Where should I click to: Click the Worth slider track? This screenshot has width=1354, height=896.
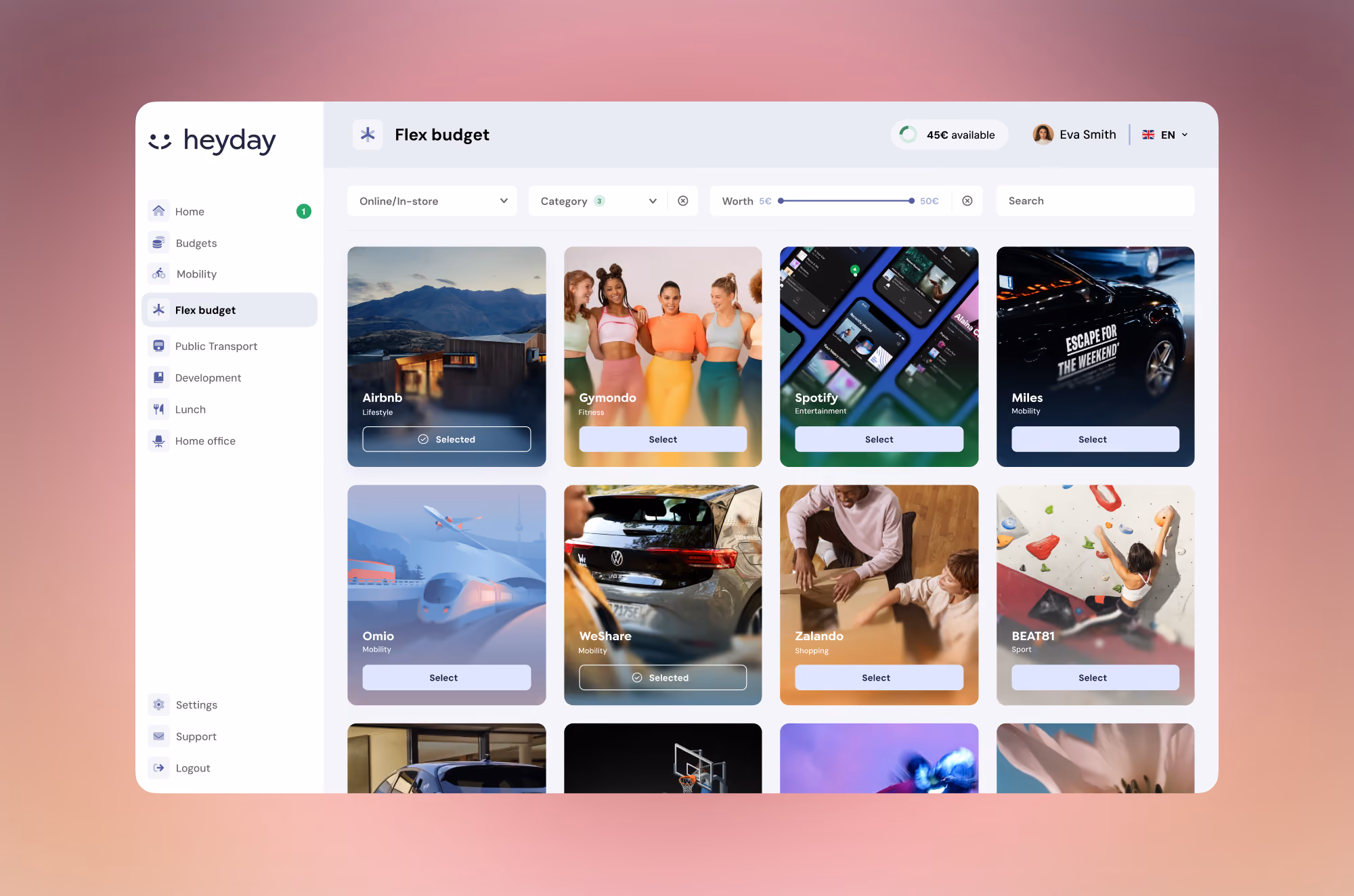[x=846, y=201]
